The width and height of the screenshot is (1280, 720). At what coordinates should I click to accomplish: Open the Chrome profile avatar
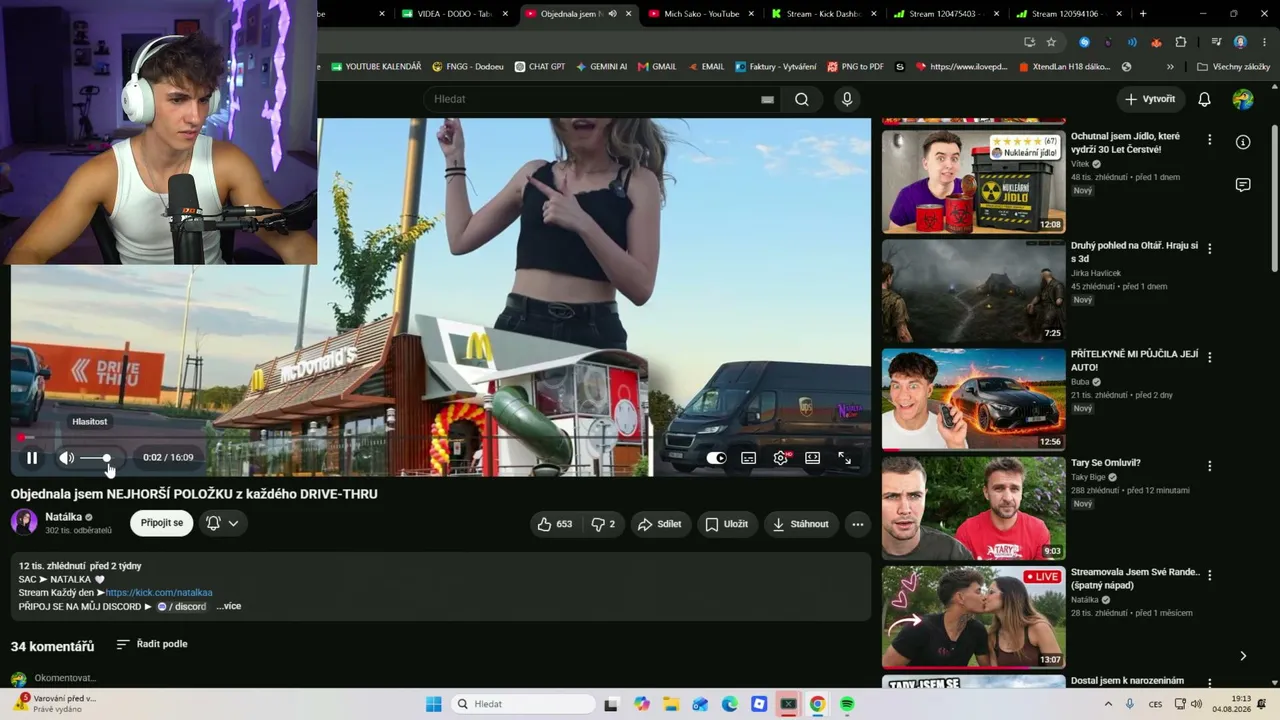(1240, 42)
